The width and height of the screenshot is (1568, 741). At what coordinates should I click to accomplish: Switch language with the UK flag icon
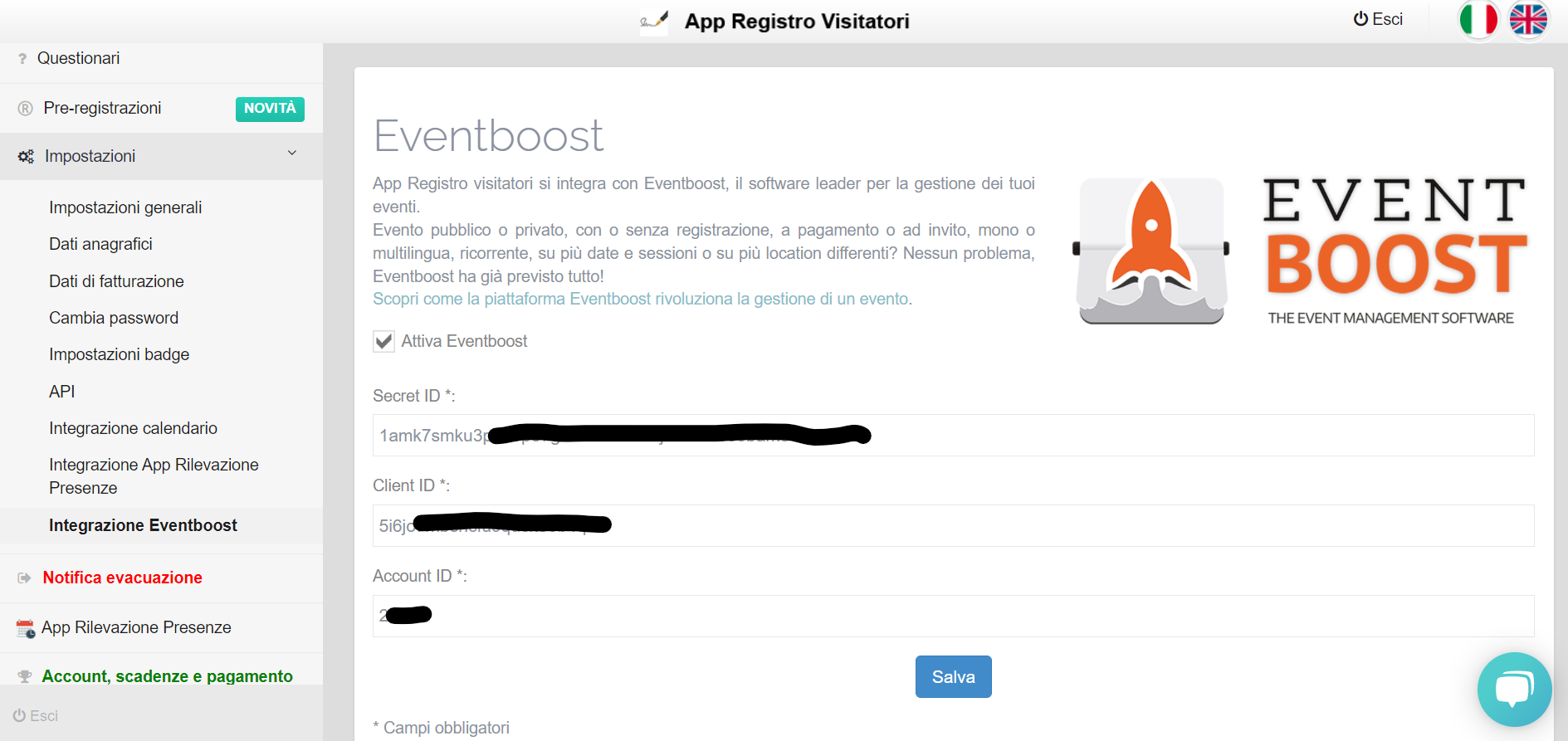click(x=1528, y=20)
